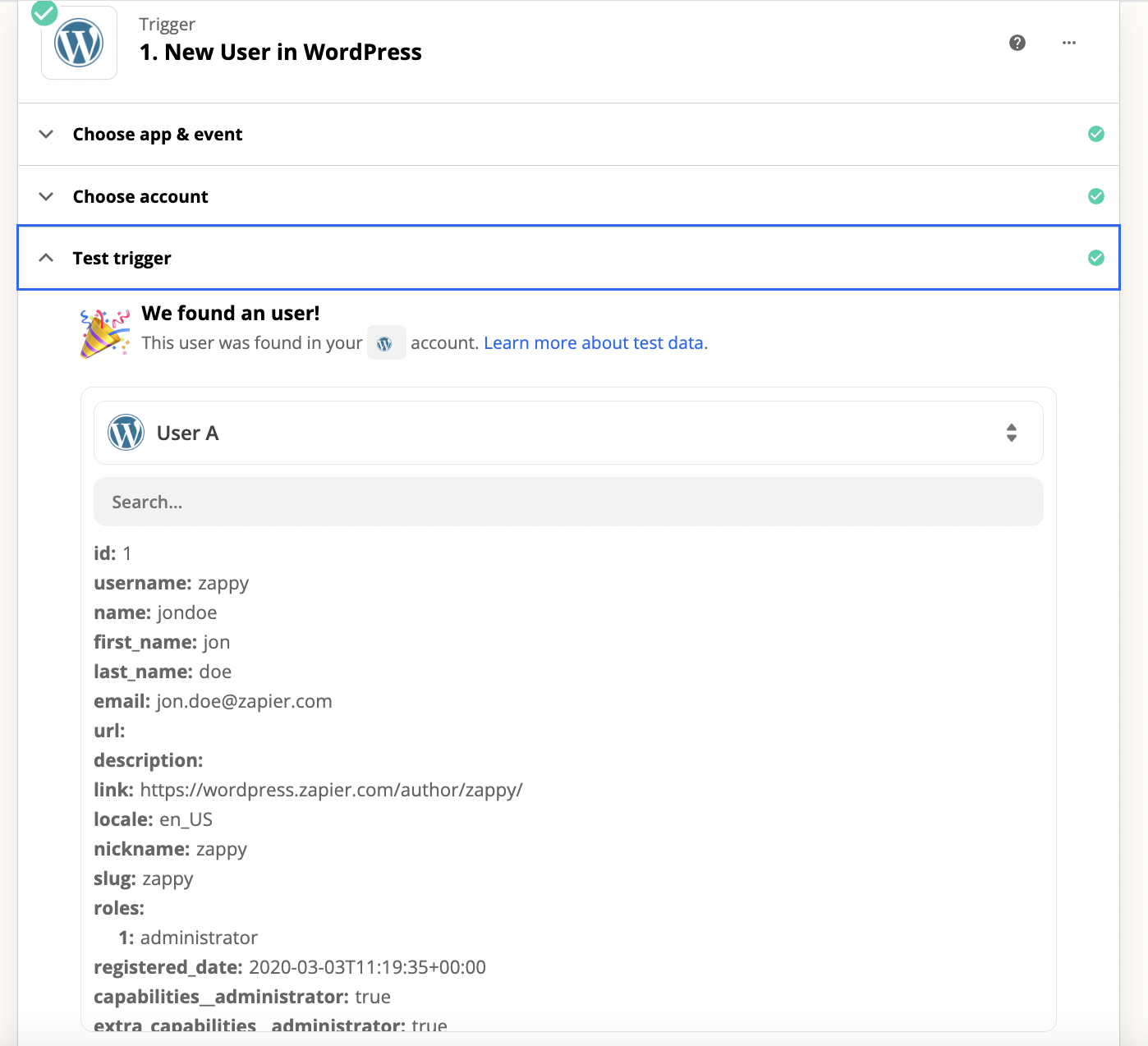Open Learn more about test data link
The width and height of the screenshot is (1148, 1046).
594,343
